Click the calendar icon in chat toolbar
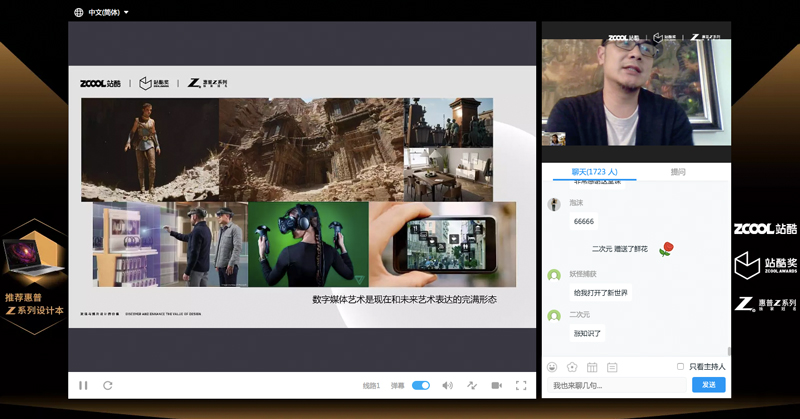The image size is (800, 419). pyautogui.click(x=592, y=367)
